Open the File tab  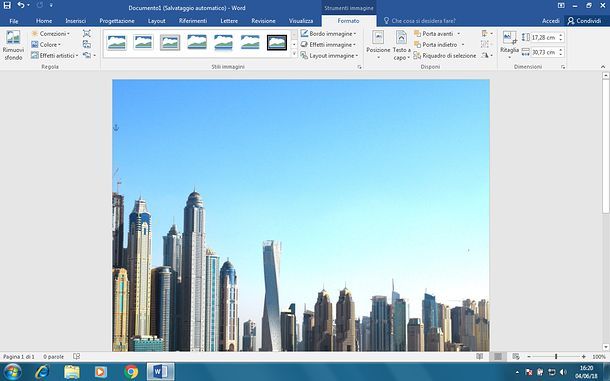[14, 21]
